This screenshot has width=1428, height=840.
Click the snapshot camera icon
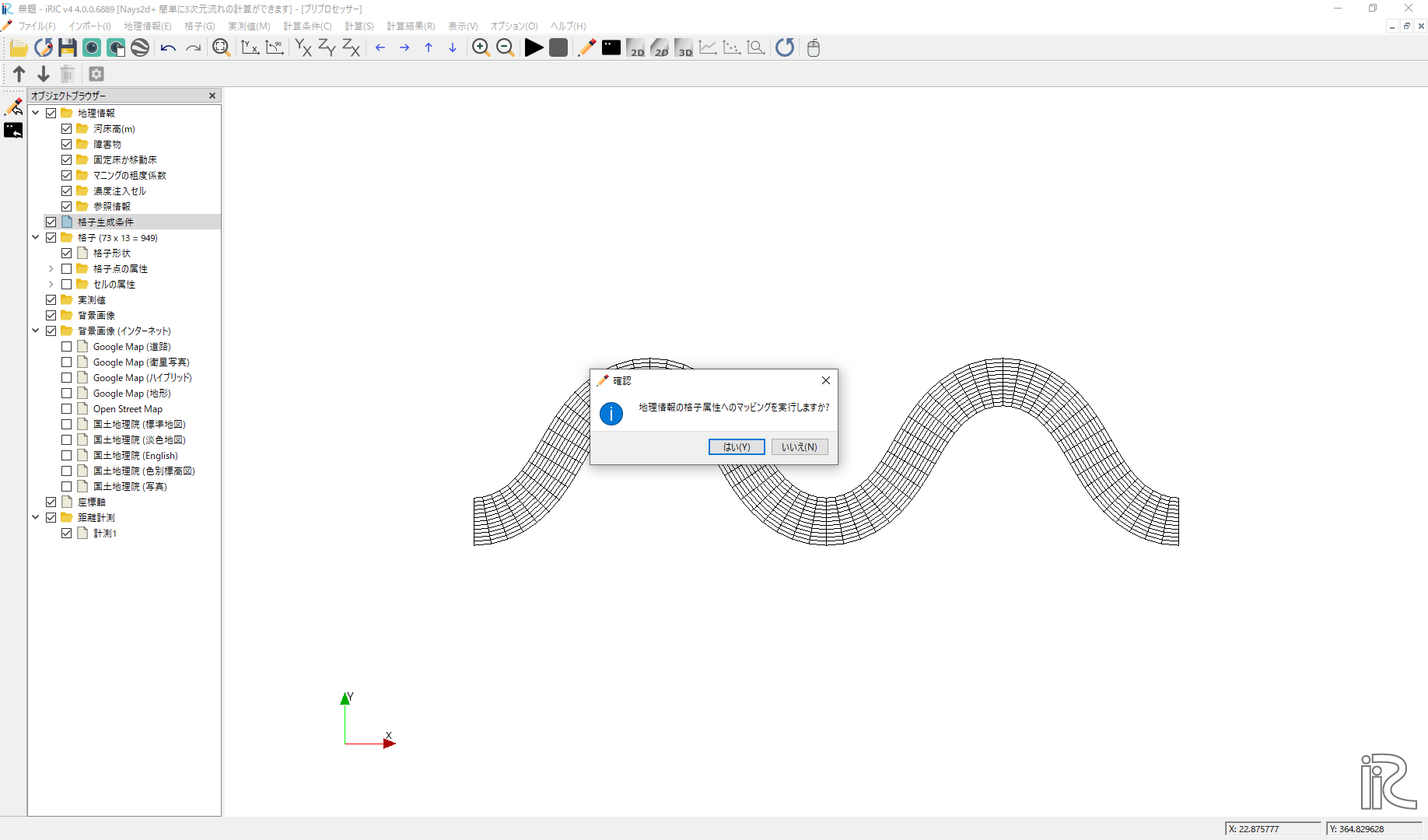tap(92, 47)
